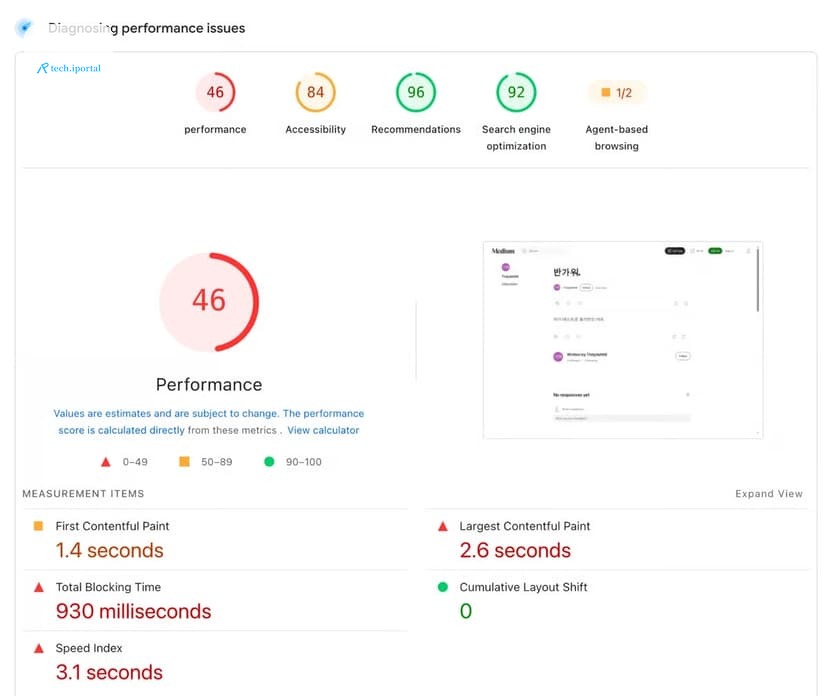Click the Total Blocking Time label
The width and height of the screenshot is (828, 696).
(x=108, y=587)
